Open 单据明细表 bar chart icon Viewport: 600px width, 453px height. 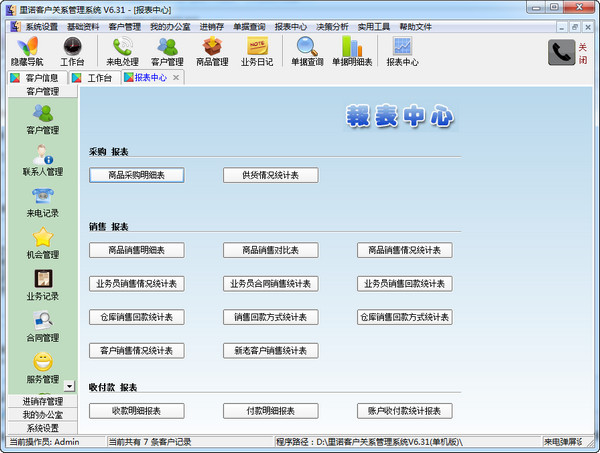(x=352, y=51)
